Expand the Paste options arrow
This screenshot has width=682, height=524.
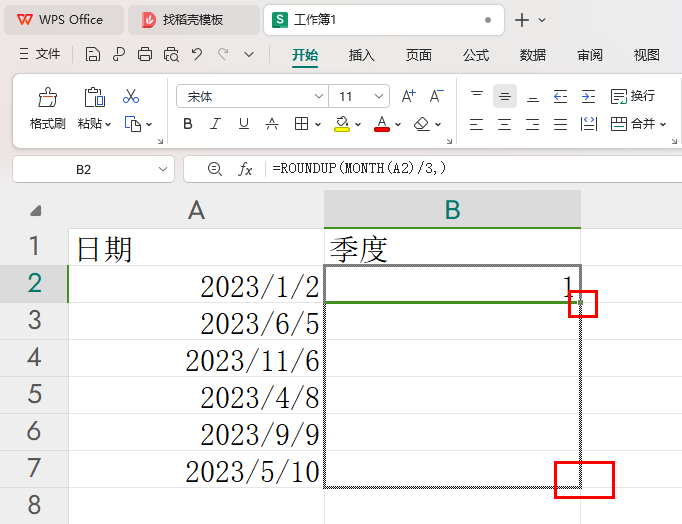point(108,124)
